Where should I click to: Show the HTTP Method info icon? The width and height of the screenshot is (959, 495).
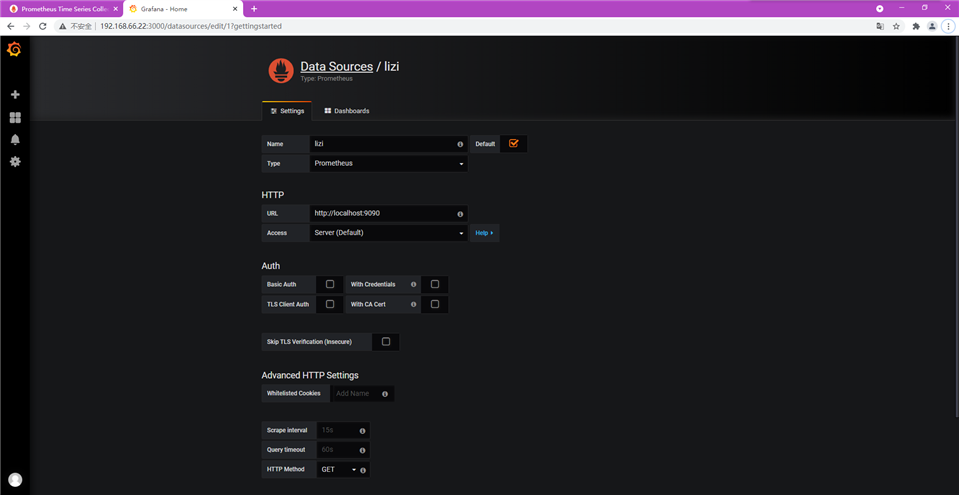click(x=363, y=470)
